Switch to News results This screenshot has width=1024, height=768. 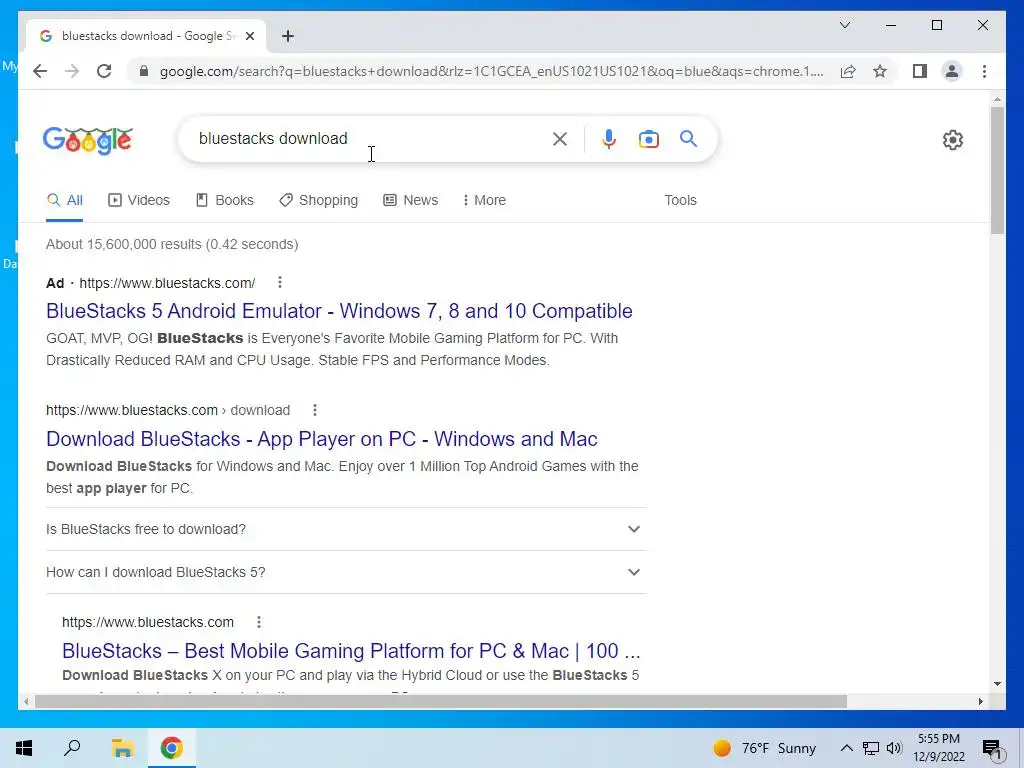410,200
